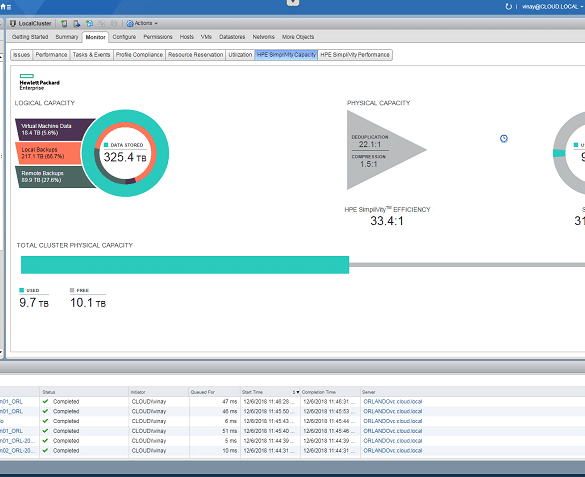The width and height of the screenshot is (585, 477).
Task: Click the green check in the 51 ms row
Action: tap(46, 431)
